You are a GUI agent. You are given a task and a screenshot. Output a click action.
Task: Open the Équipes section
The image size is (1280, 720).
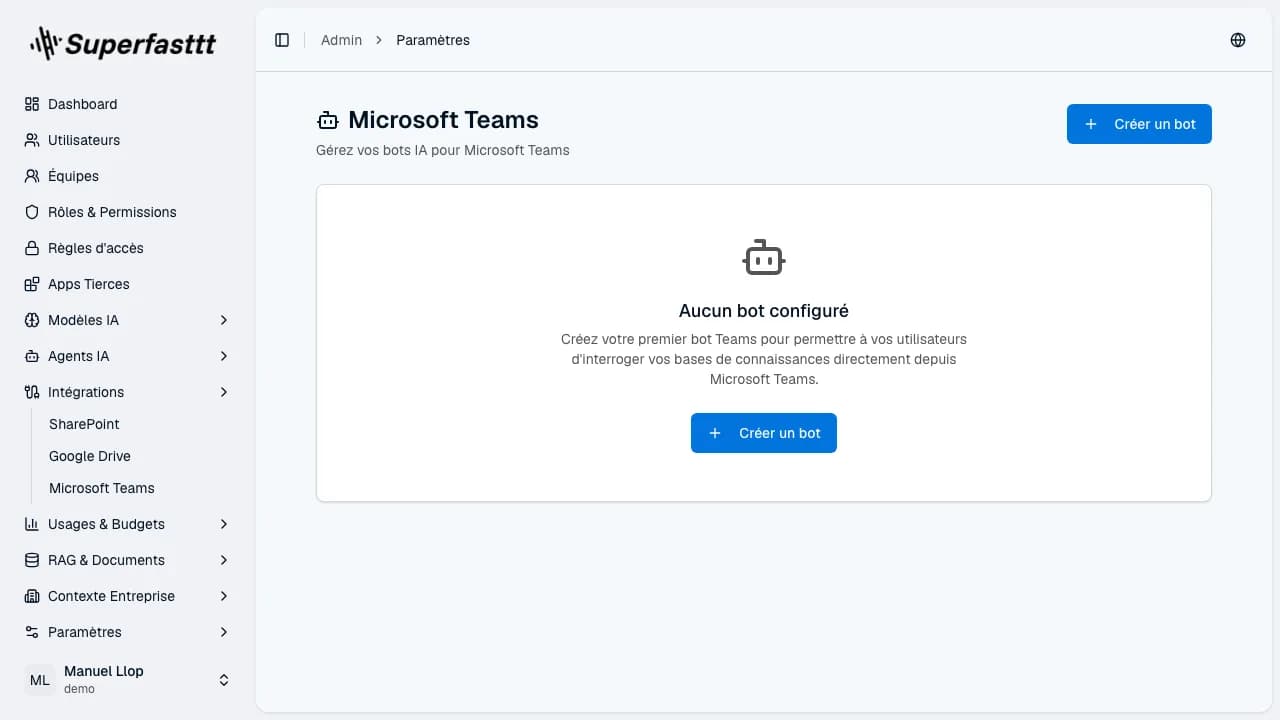pyautogui.click(x=128, y=176)
